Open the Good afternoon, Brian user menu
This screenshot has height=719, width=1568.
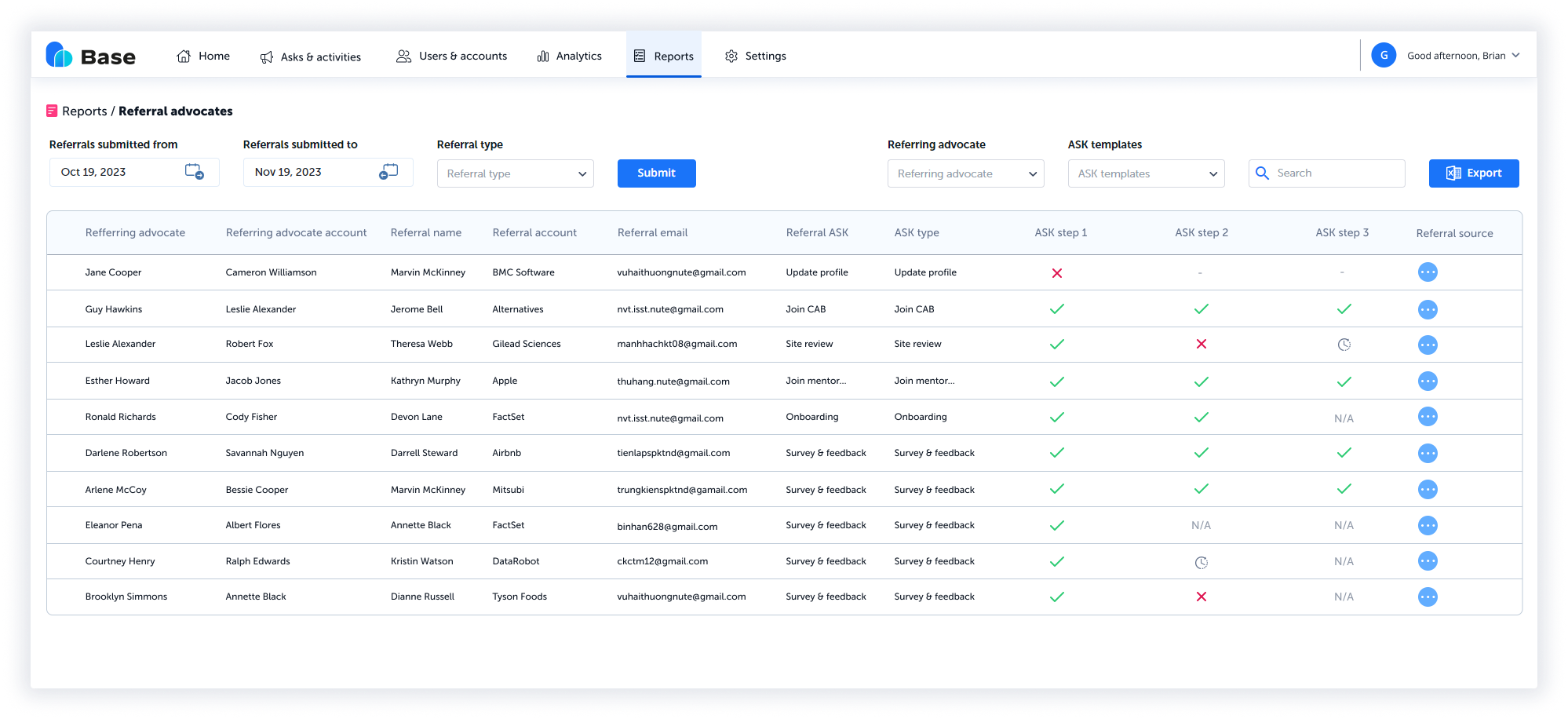pyautogui.click(x=1463, y=56)
